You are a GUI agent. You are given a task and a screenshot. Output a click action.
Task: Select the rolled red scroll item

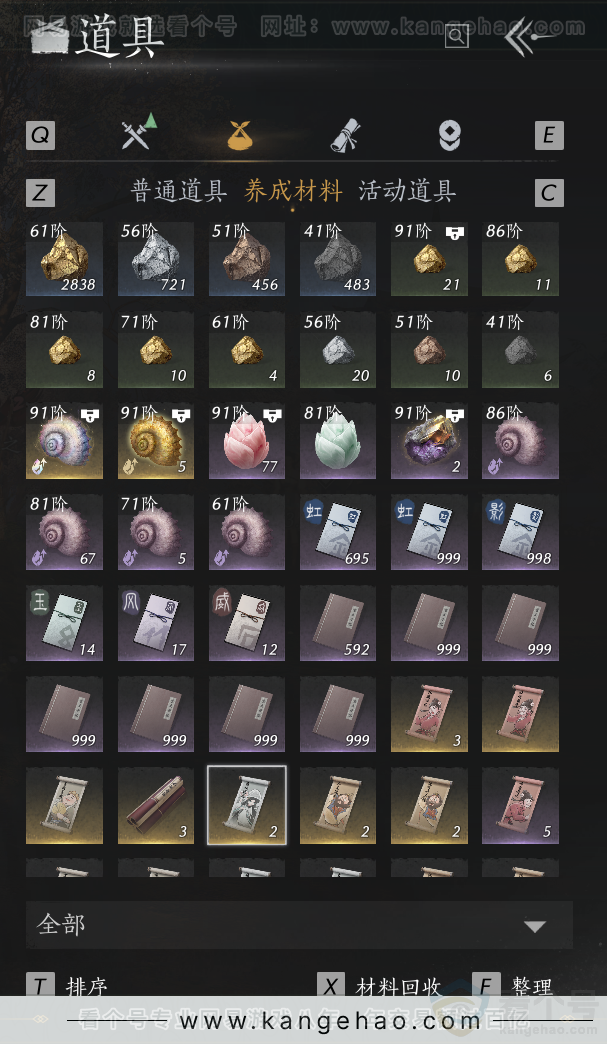point(156,805)
